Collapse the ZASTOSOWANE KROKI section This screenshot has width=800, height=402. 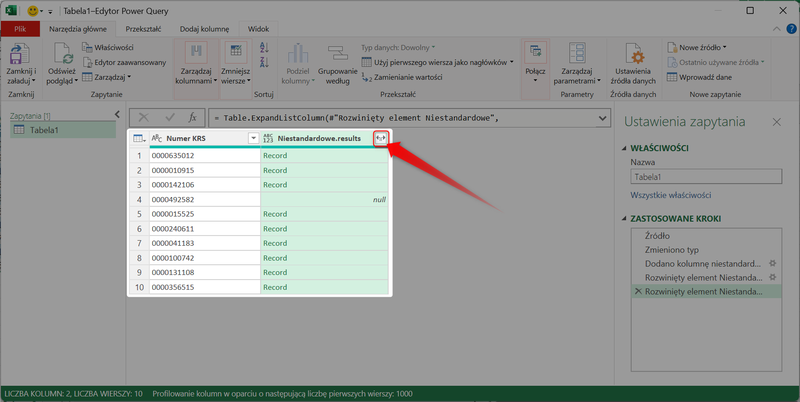click(624, 218)
